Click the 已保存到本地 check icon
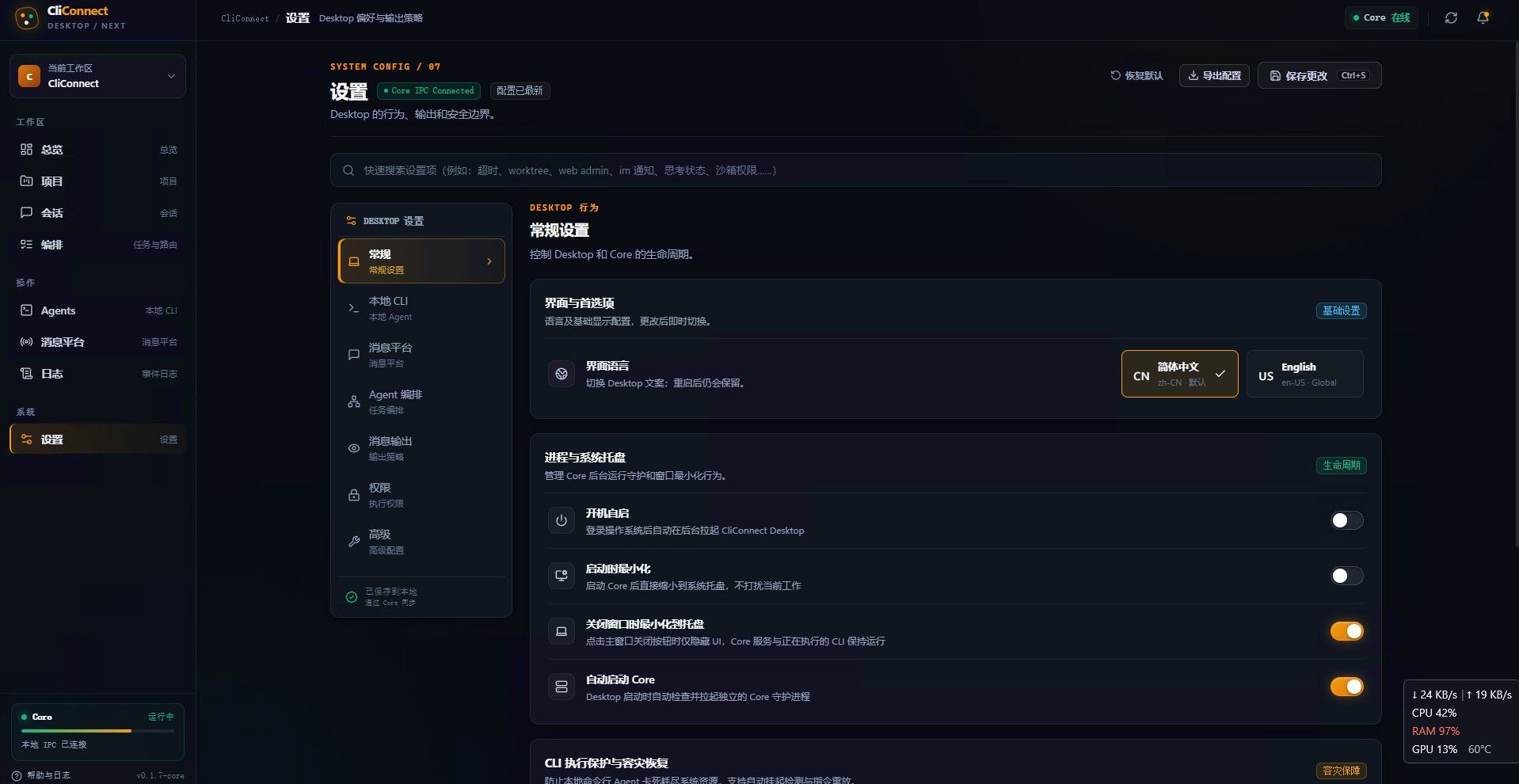1519x784 pixels. 352,597
